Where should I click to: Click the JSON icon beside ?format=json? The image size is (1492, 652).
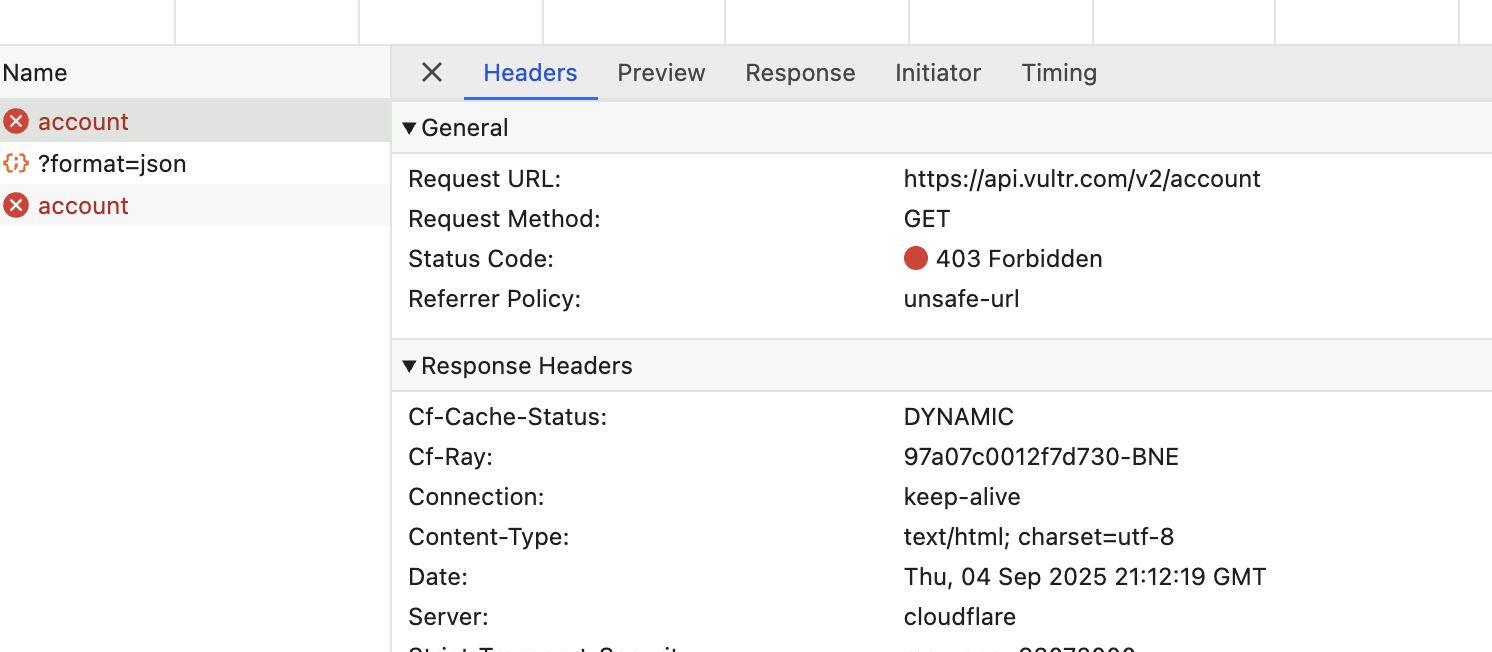click(x=16, y=164)
